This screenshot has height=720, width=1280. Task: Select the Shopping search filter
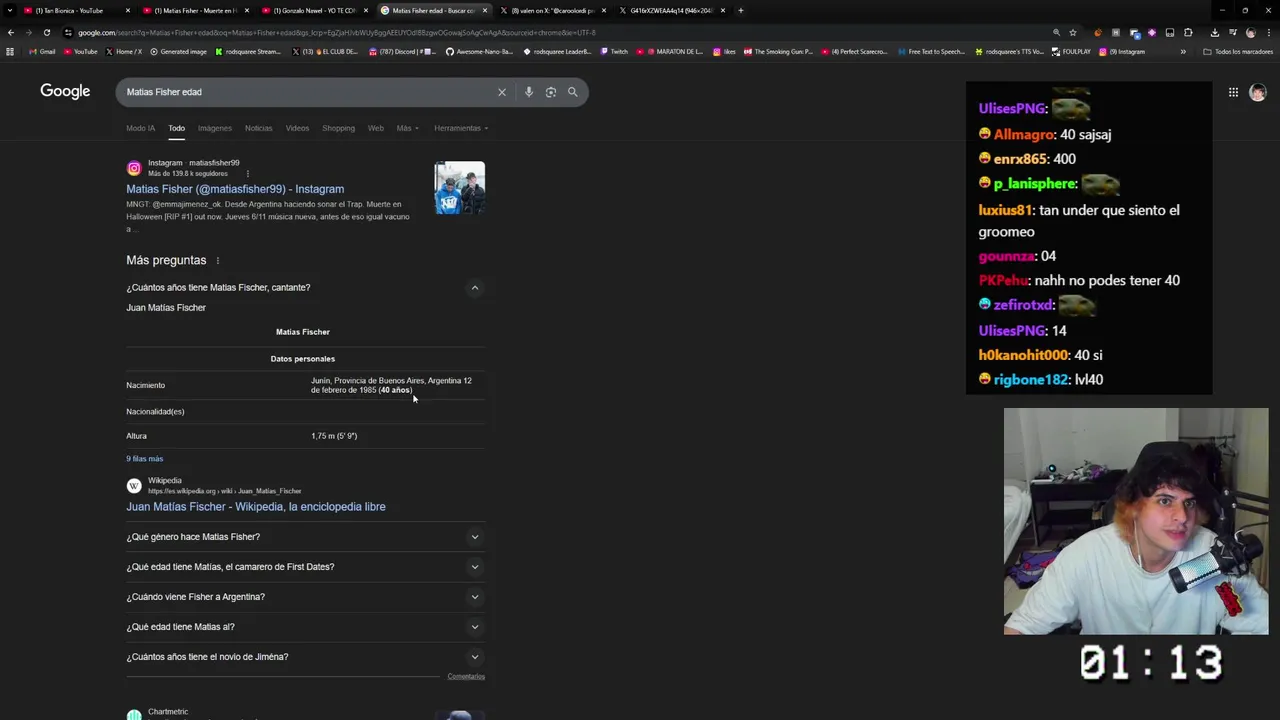tap(338, 128)
